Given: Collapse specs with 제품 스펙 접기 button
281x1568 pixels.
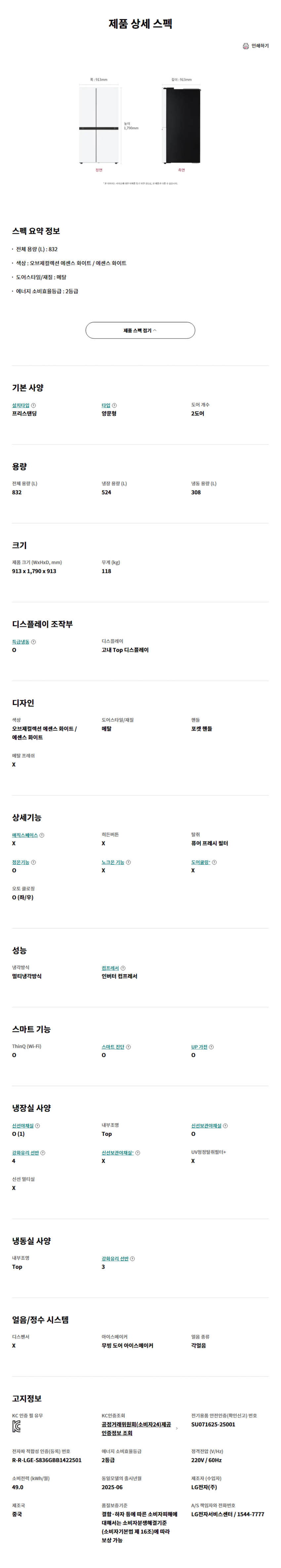Looking at the screenshot, I should point(140,331).
